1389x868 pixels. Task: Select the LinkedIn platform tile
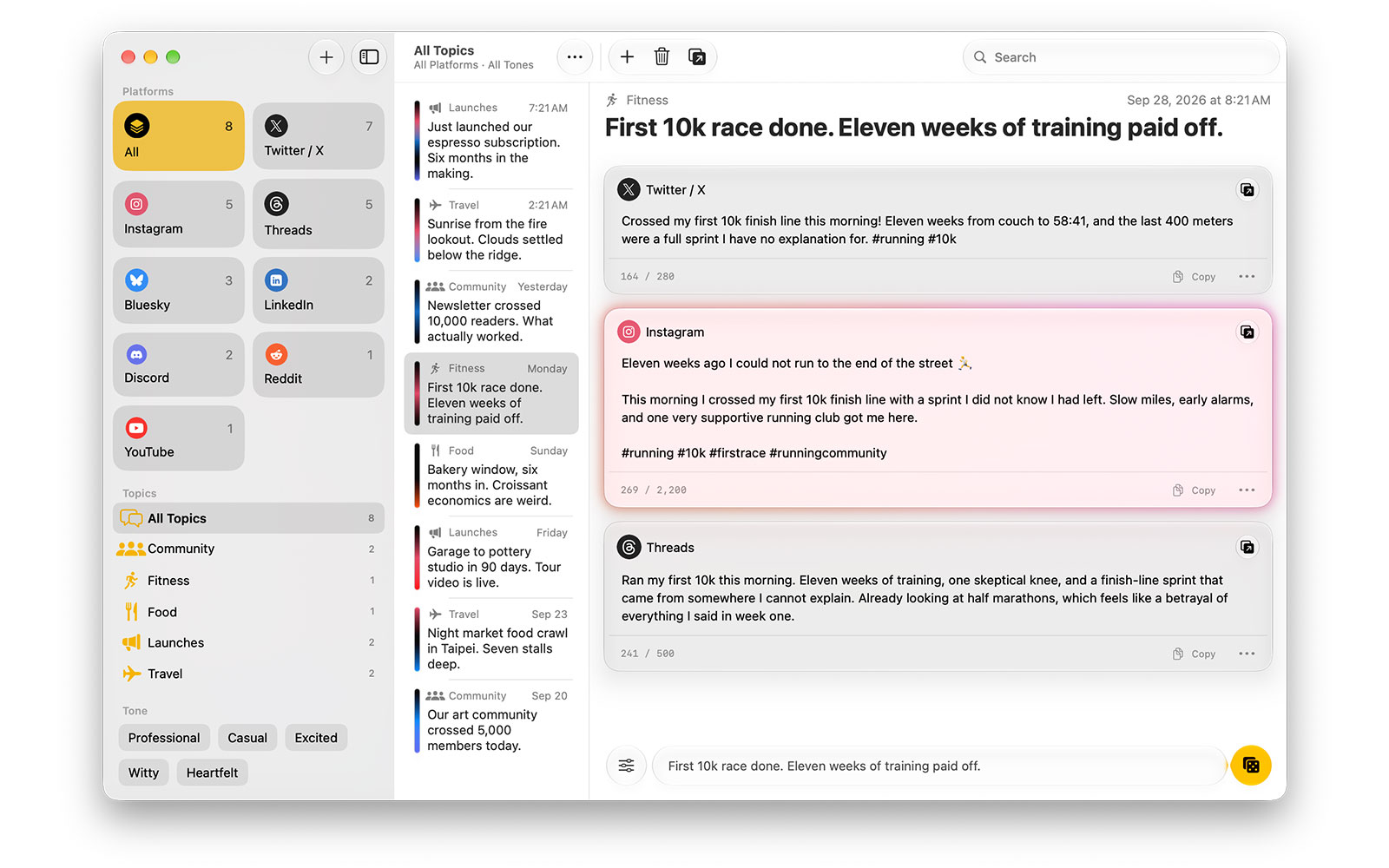(x=319, y=290)
